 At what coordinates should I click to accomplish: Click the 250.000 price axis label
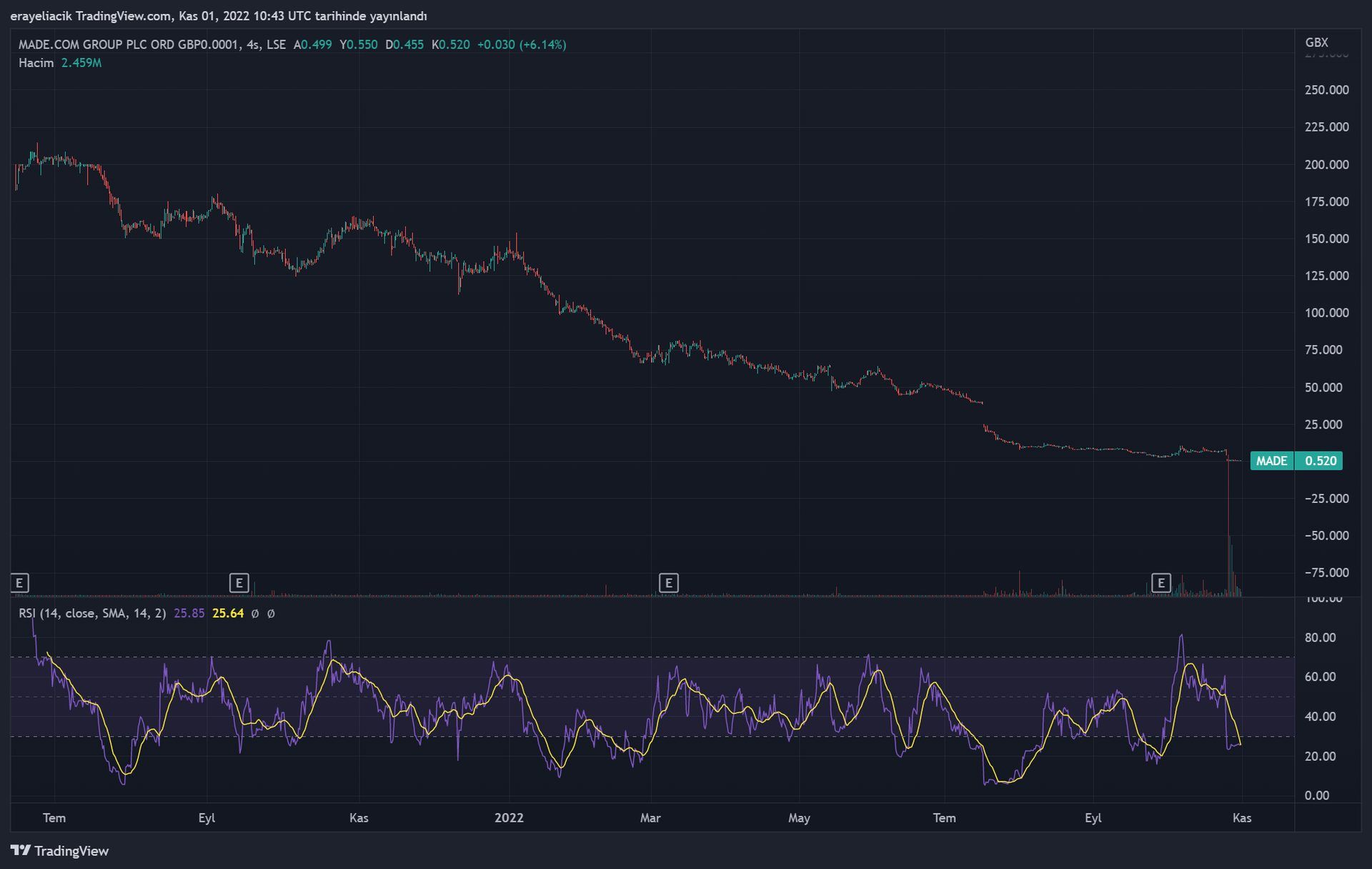pyautogui.click(x=1327, y=90)
